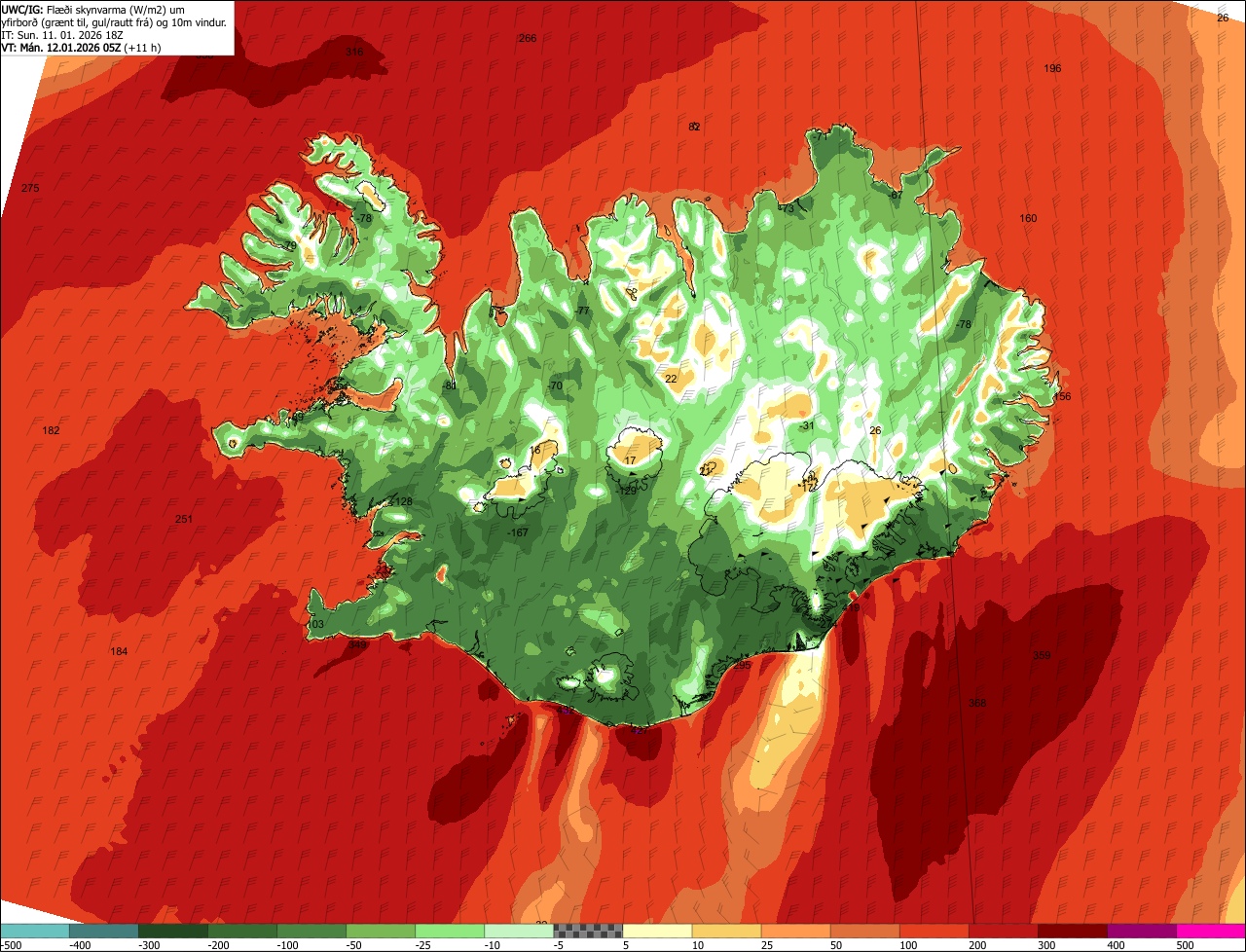Click the map value '-129' south of Hofsjökull

(627, 491)
